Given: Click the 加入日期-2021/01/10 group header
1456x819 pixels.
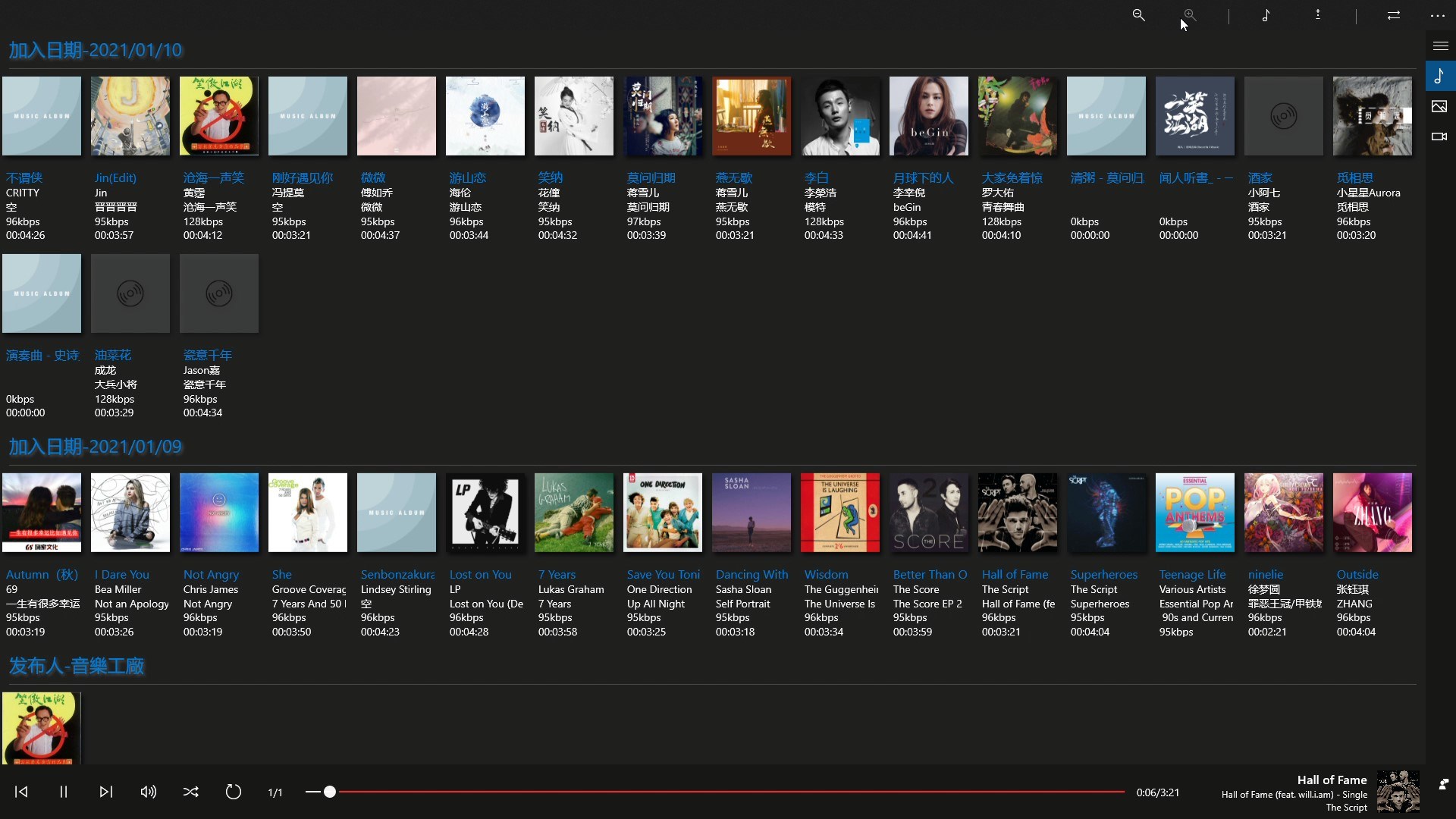Looking at the screenshot, I should pyautogui.click(x=96, y=50).
